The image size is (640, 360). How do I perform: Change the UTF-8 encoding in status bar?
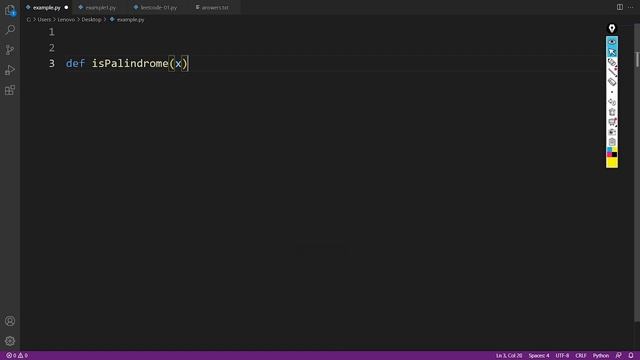[x=562, y=356]
